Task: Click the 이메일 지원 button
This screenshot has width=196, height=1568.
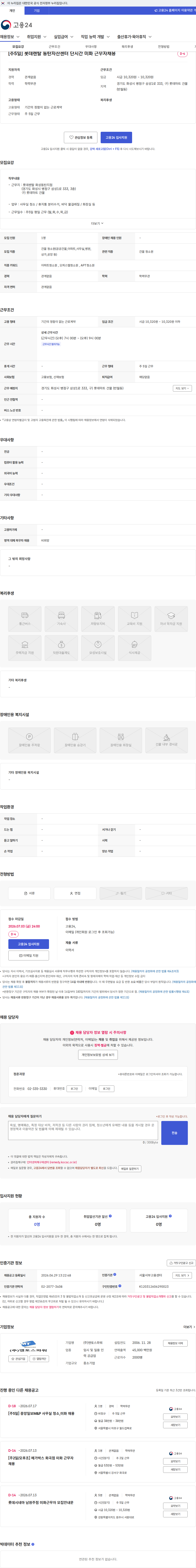Action: coord(29,956)
